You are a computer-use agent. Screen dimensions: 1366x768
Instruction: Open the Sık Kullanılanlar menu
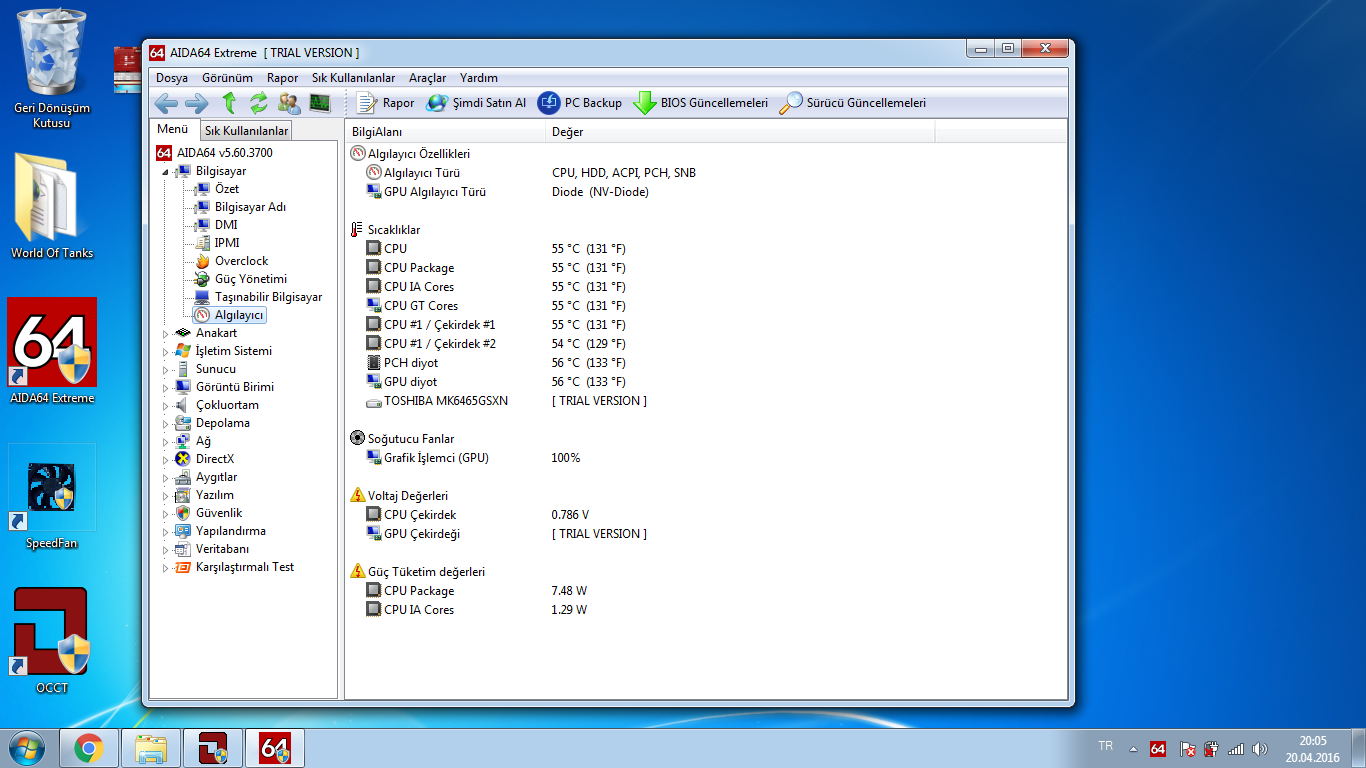click(x=353, y=78)
